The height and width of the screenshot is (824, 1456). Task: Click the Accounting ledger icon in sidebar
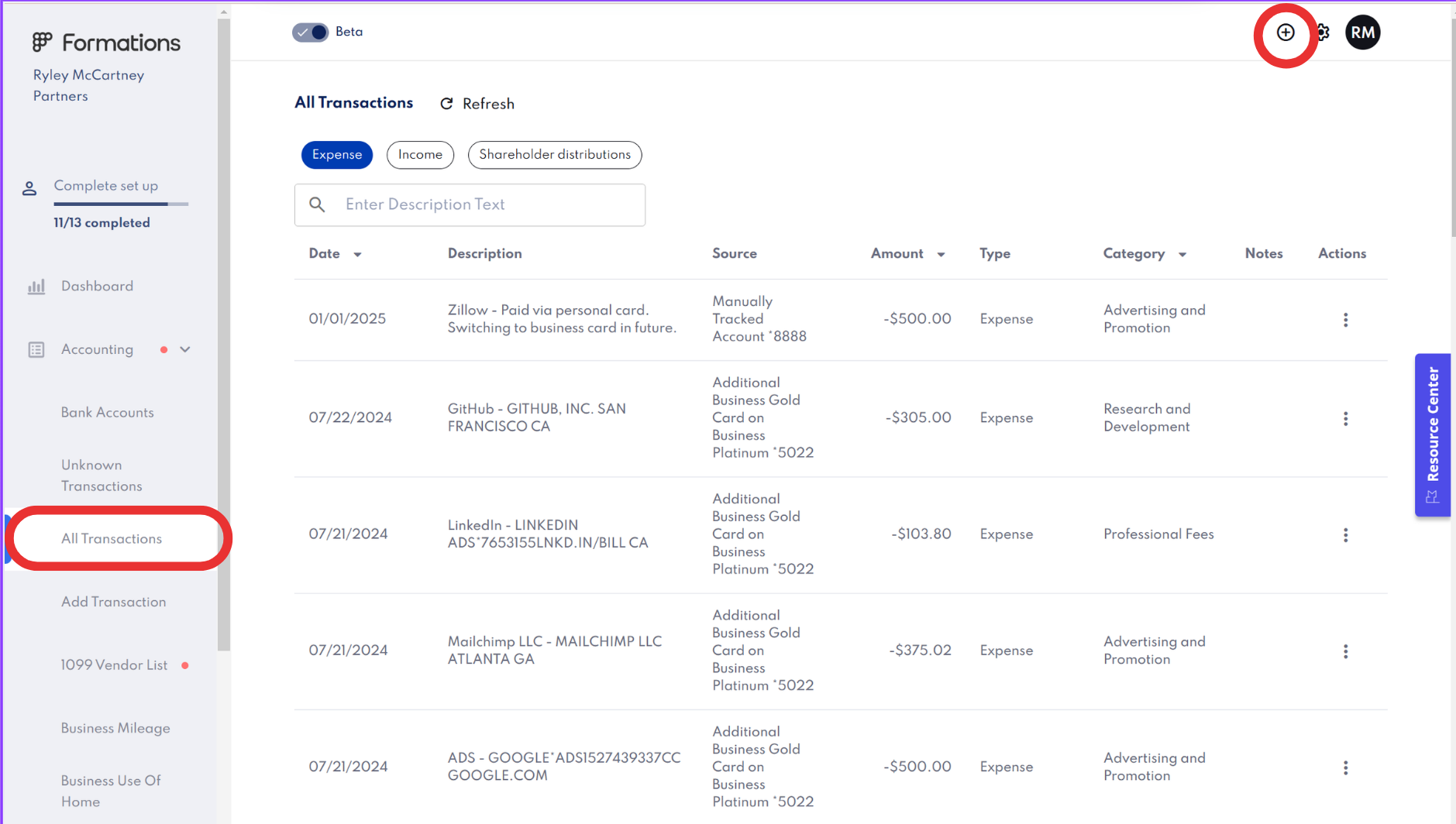pyautogui.click(x=36, y=349)
